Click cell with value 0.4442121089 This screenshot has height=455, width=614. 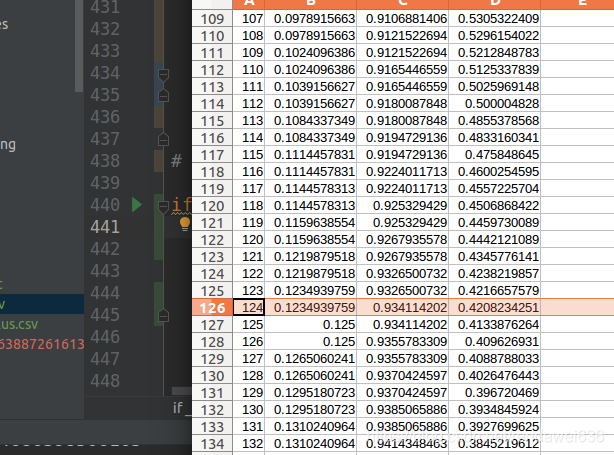(x=495, y=240)
